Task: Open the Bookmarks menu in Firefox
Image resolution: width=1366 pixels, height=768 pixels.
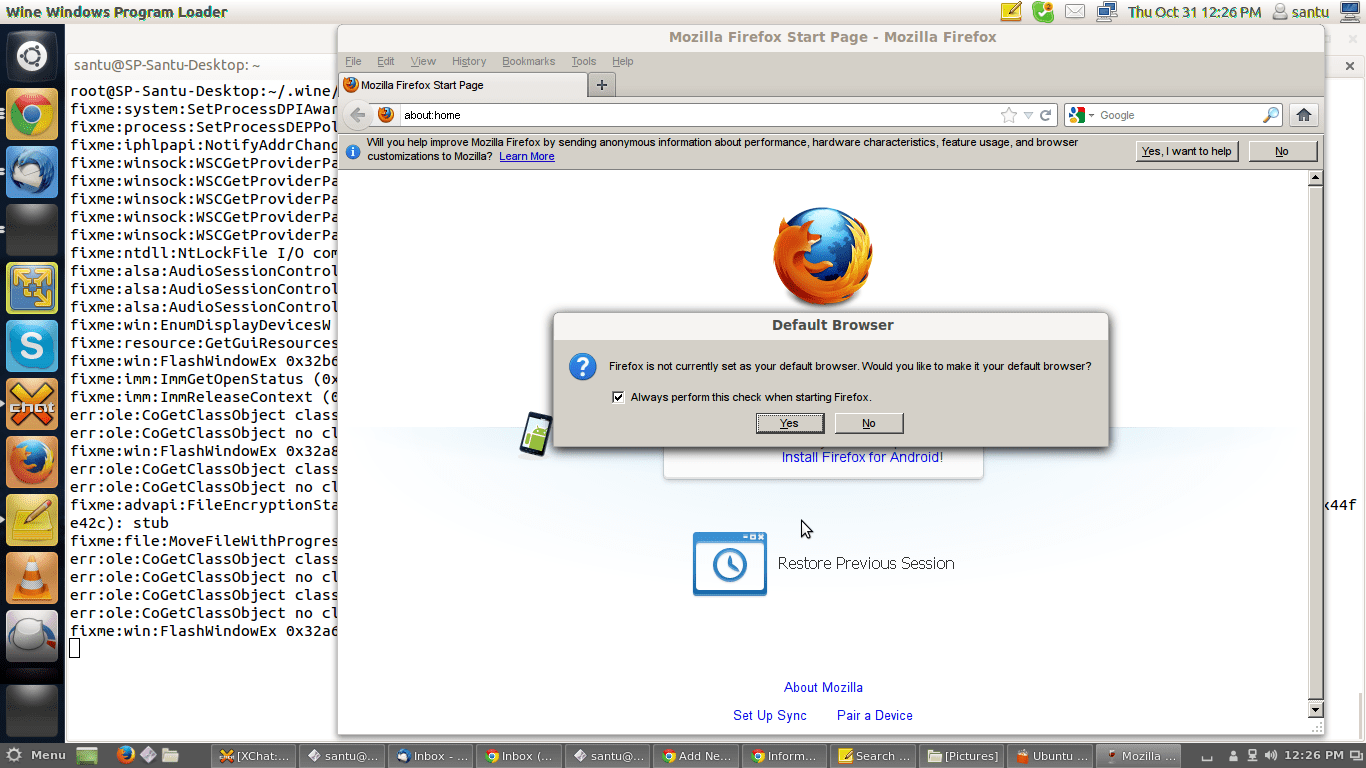Action: pyautogui.click(x=528, y=61)
